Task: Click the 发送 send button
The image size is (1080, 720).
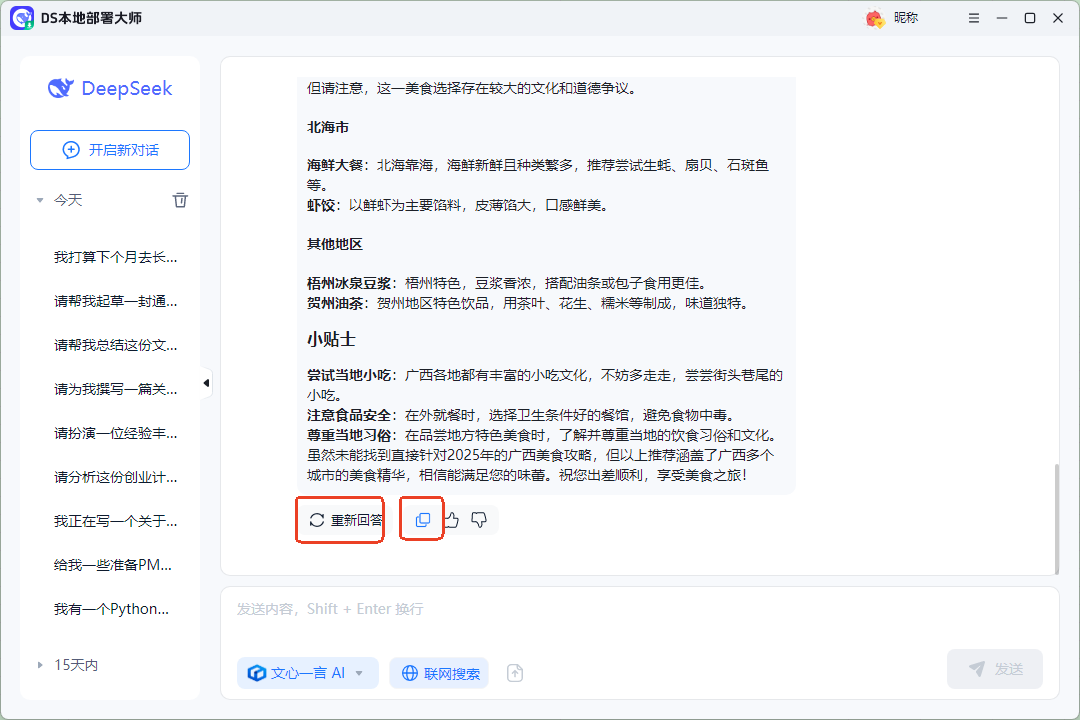Action: pos(995,668)
